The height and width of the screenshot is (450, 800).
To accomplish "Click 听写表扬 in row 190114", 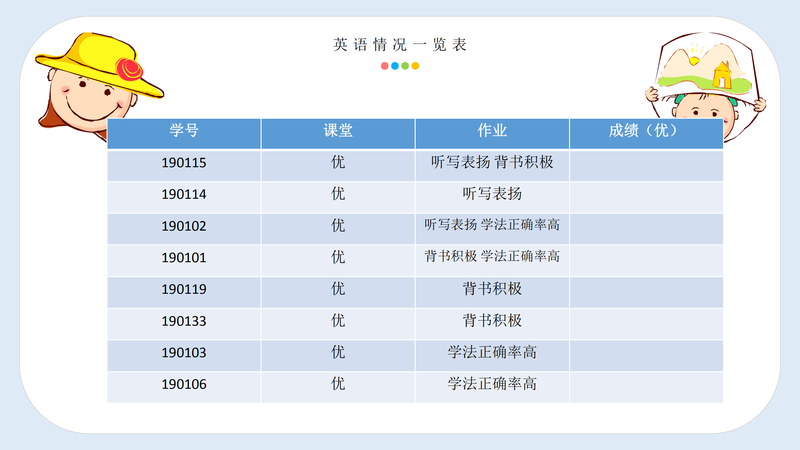I will pos(492,194).
